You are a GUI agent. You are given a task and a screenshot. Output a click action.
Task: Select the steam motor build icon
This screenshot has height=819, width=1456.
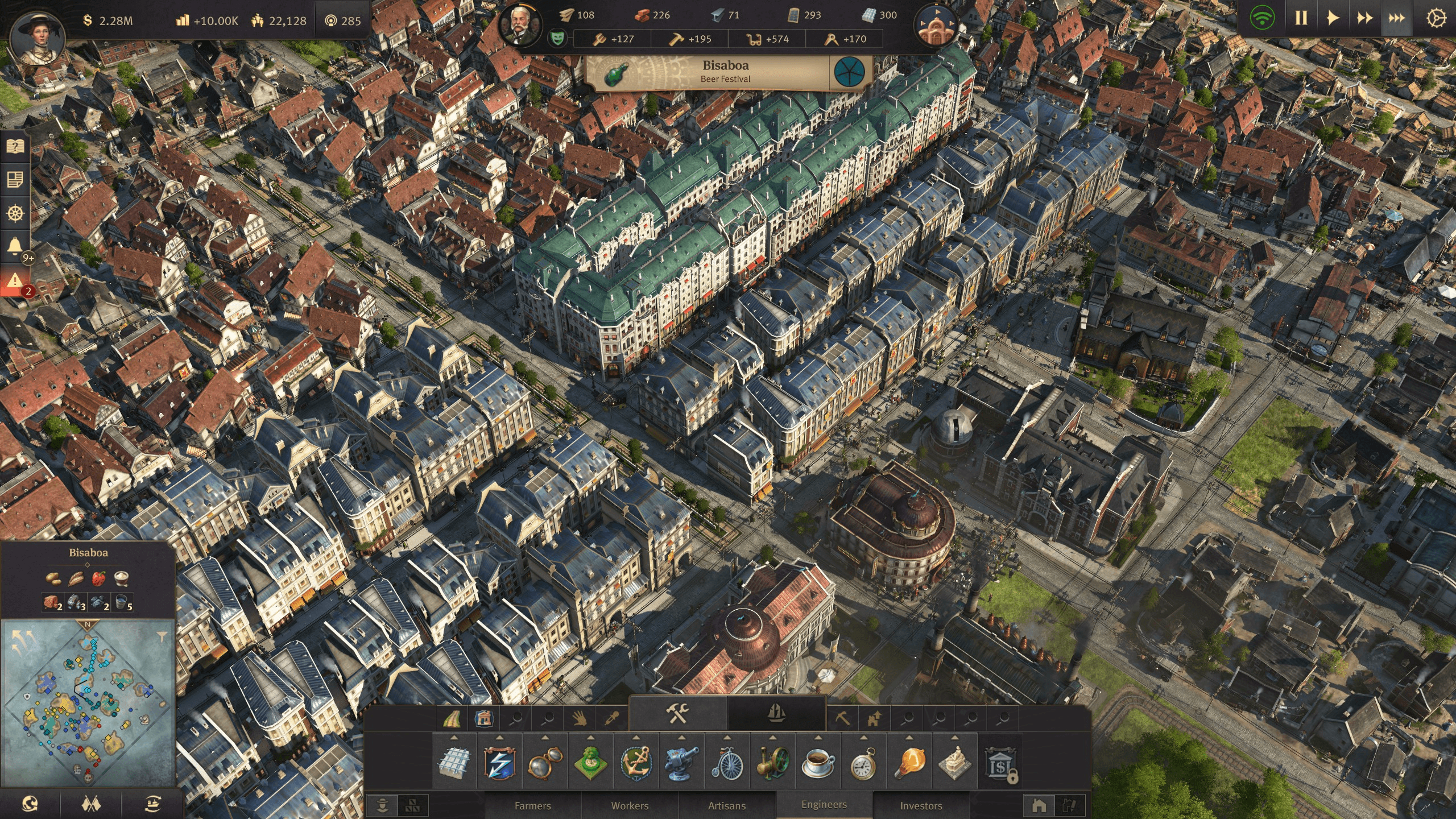click(x=772, y=763)
